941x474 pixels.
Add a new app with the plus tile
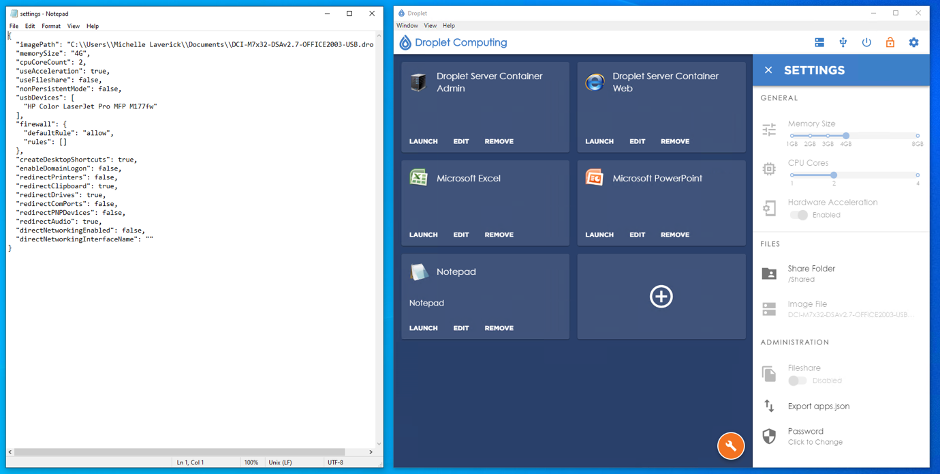click(x=661, y=296)
